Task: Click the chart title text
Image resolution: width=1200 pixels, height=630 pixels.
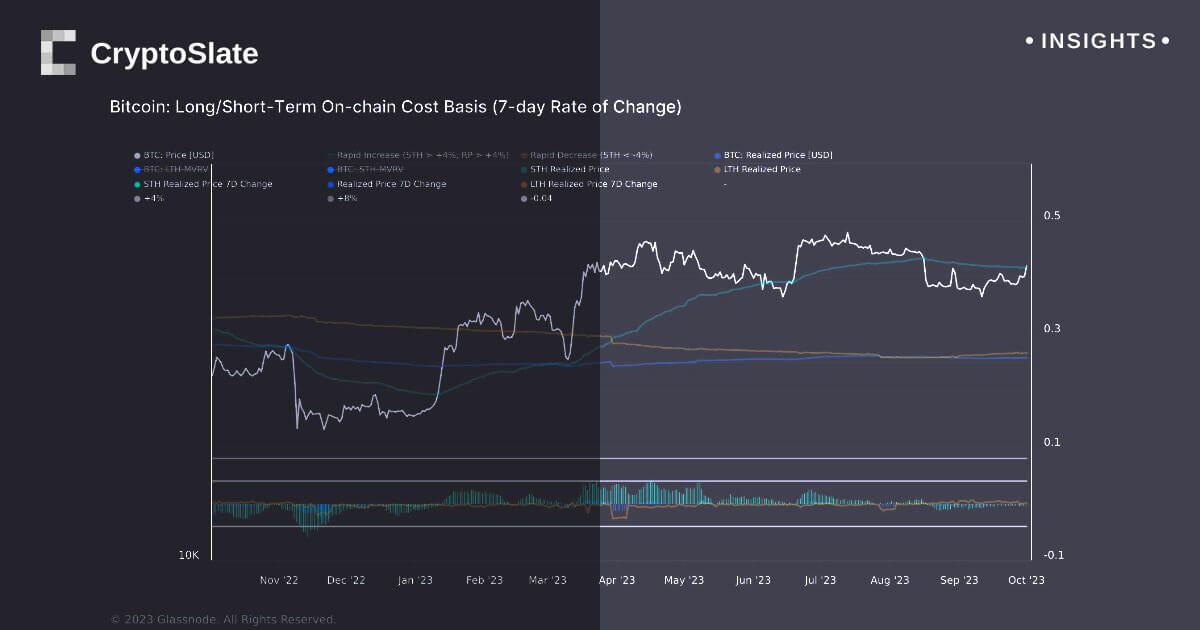Action: [395, 107]
